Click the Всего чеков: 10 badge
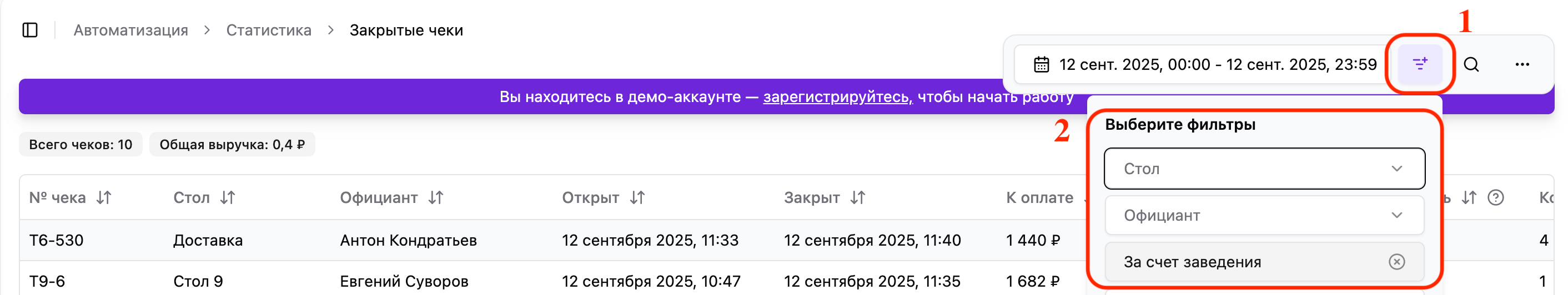This screenshot has width=1568, height=295. (81, 145)
